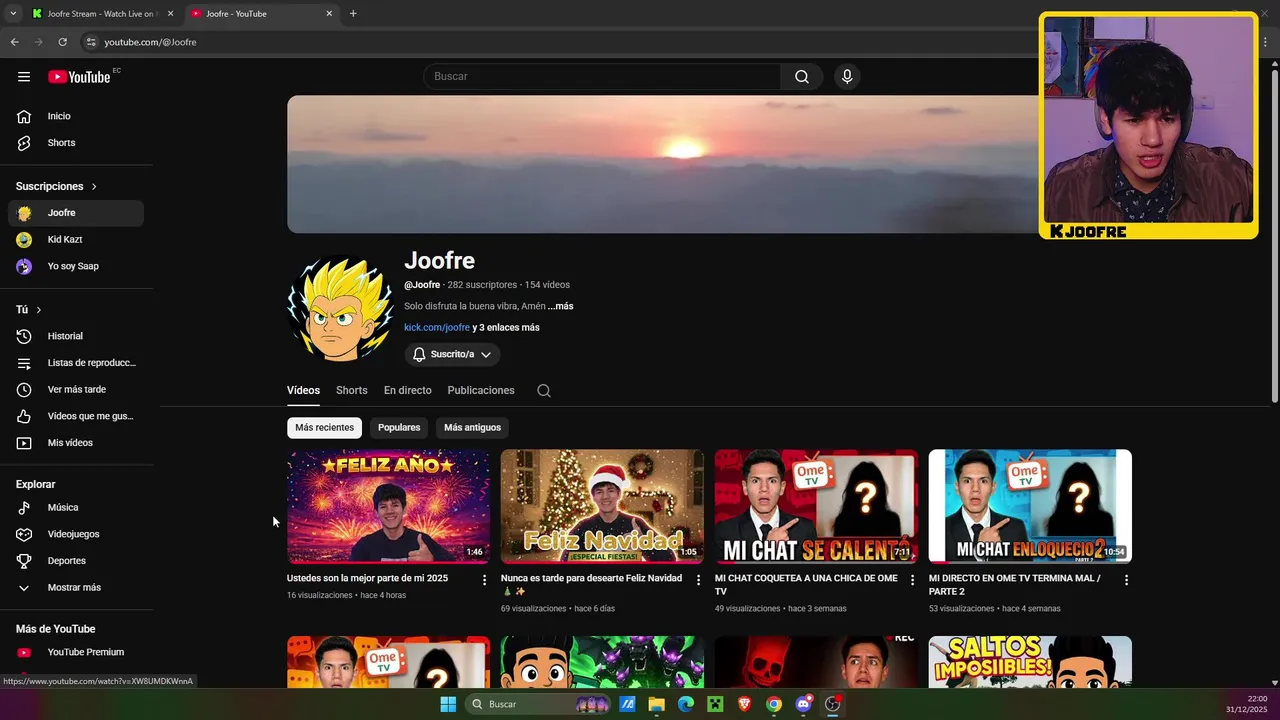Select the Más antiguos filter chip

pos(472,428)
